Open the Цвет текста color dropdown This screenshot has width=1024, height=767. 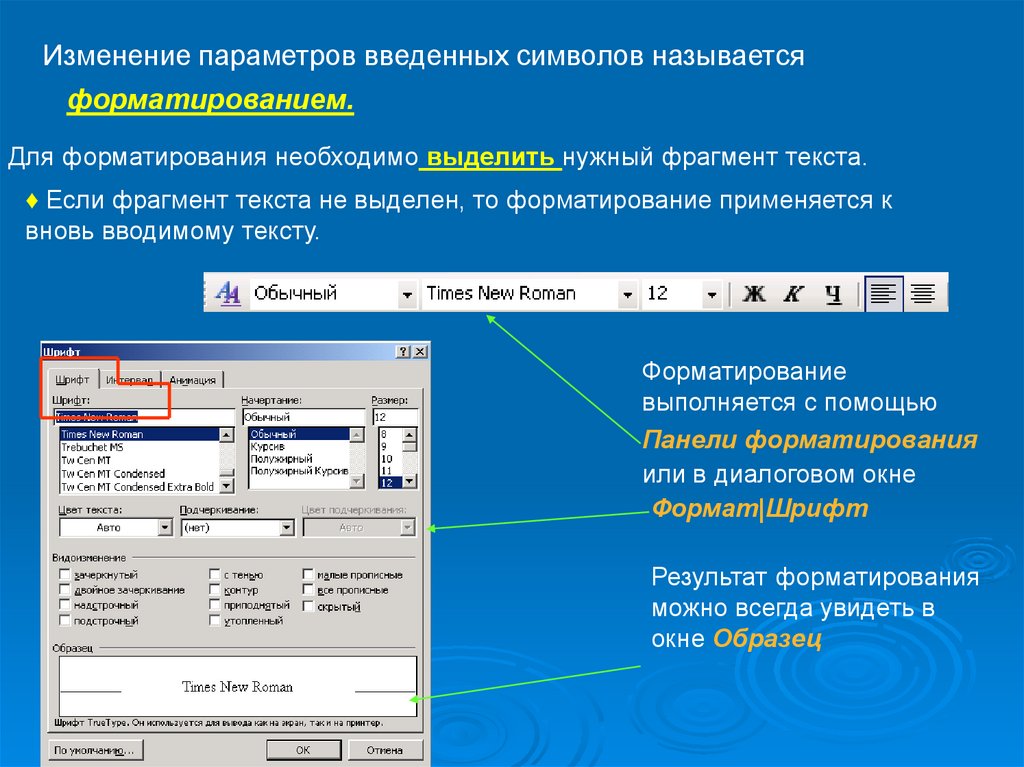point(165,527)
